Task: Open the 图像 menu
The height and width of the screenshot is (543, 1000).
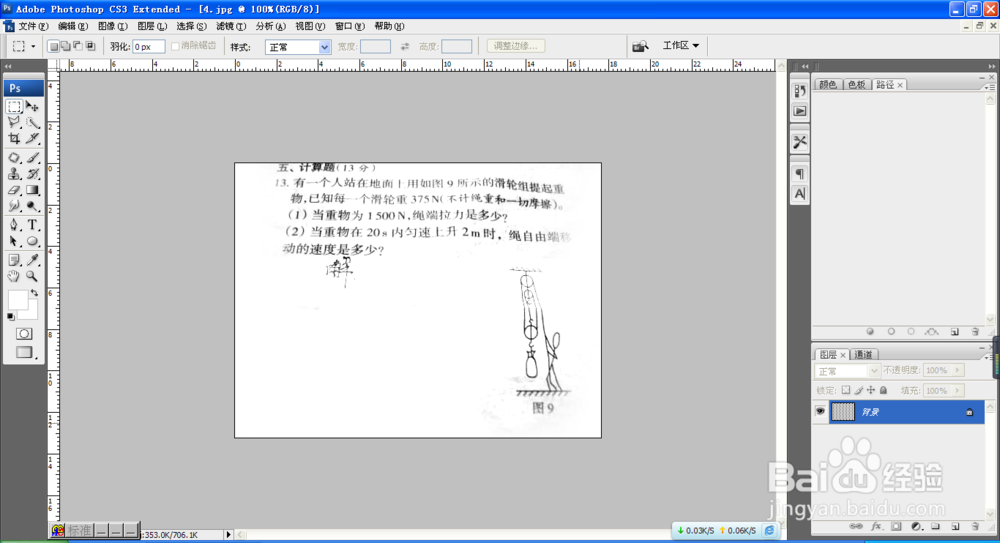Action: click(x=113, y=26)
